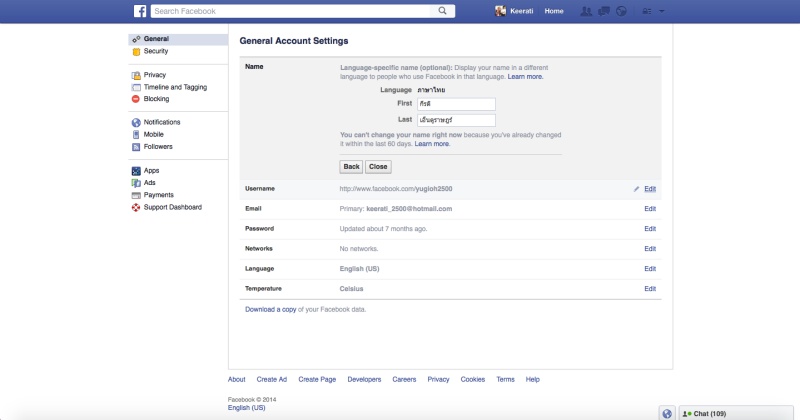Open Followers settings
Image resolution: width=800 pixels, height=420 pixels.
[x=158, y=146]
